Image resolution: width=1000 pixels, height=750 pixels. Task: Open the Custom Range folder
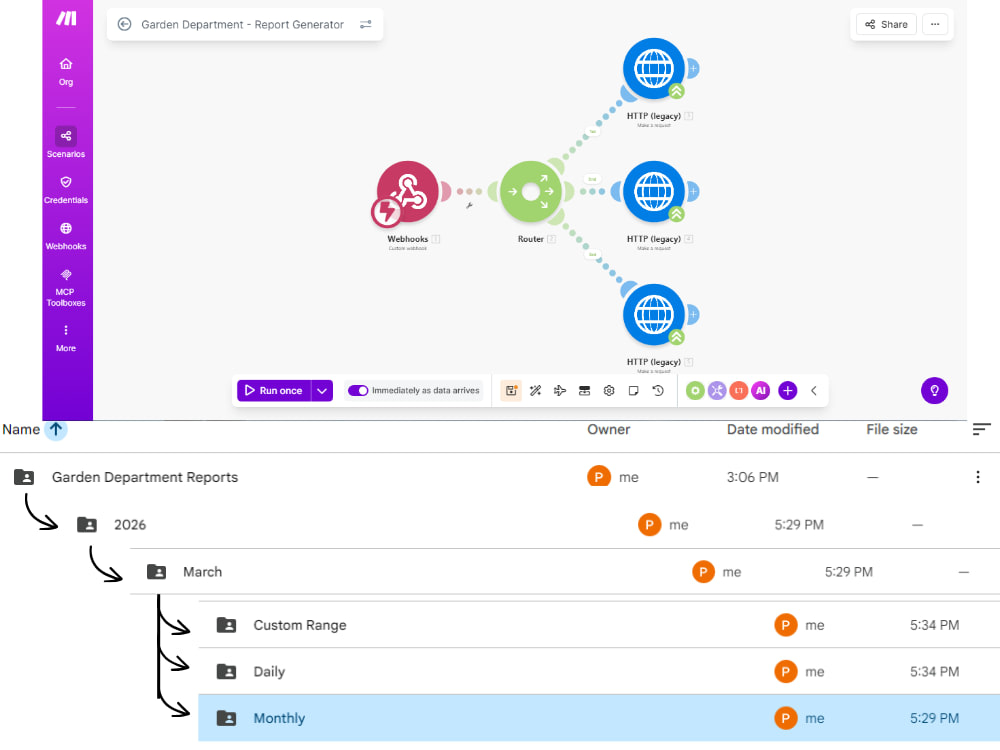[x=300, y=625]
